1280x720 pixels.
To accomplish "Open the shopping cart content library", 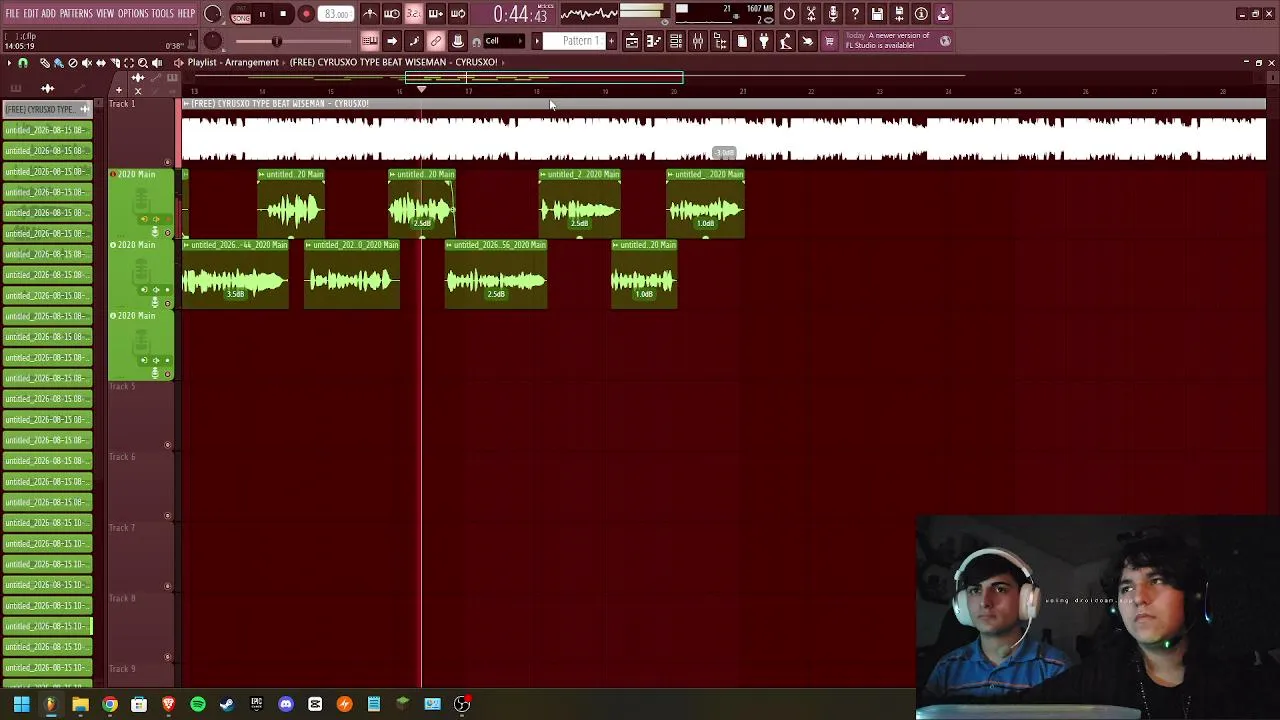I will click(829, 41).
